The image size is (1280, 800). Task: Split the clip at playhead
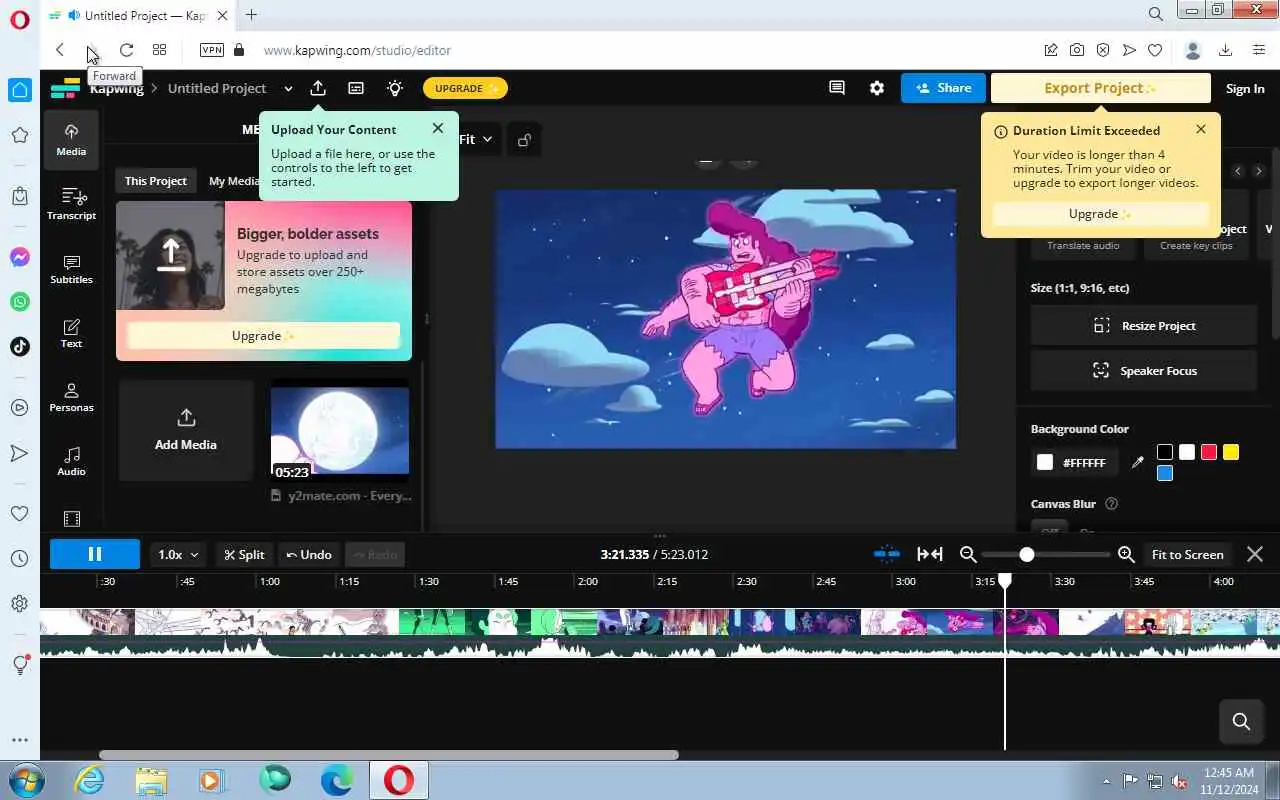[x=245, y=554]
